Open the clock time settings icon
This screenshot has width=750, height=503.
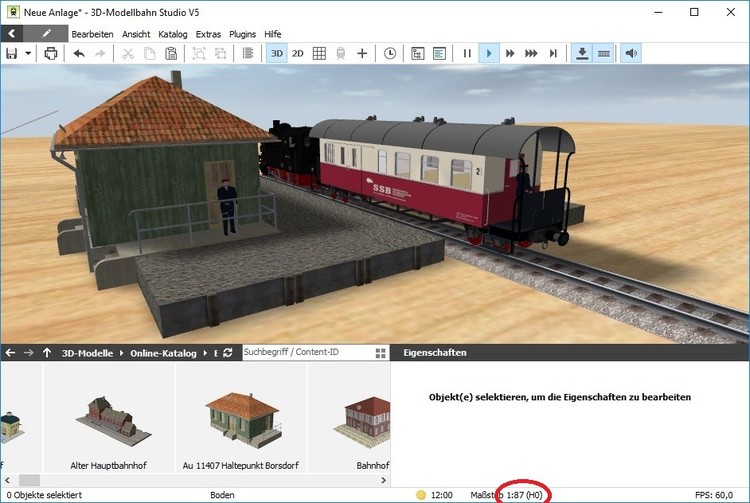389,53
